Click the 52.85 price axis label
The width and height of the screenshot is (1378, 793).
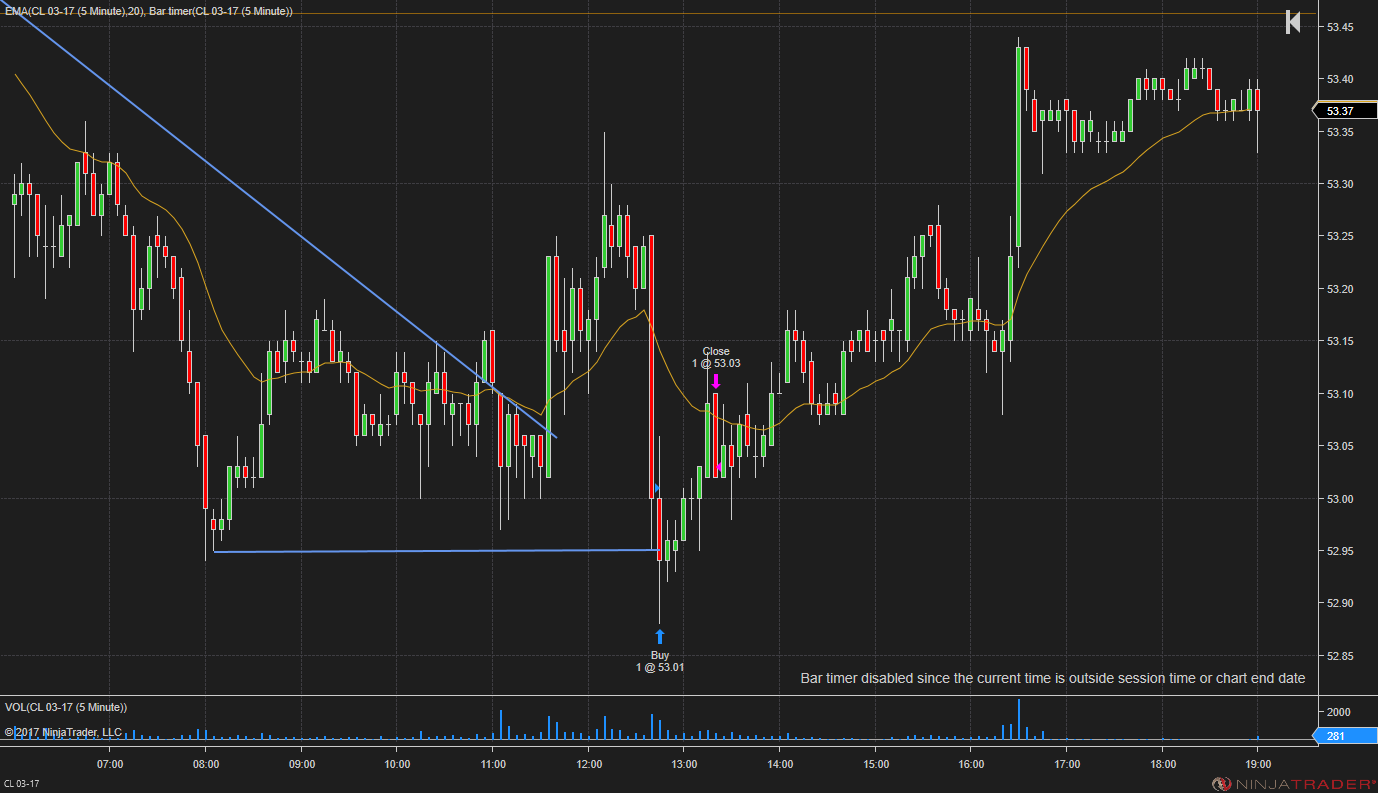pos(1339,656)
